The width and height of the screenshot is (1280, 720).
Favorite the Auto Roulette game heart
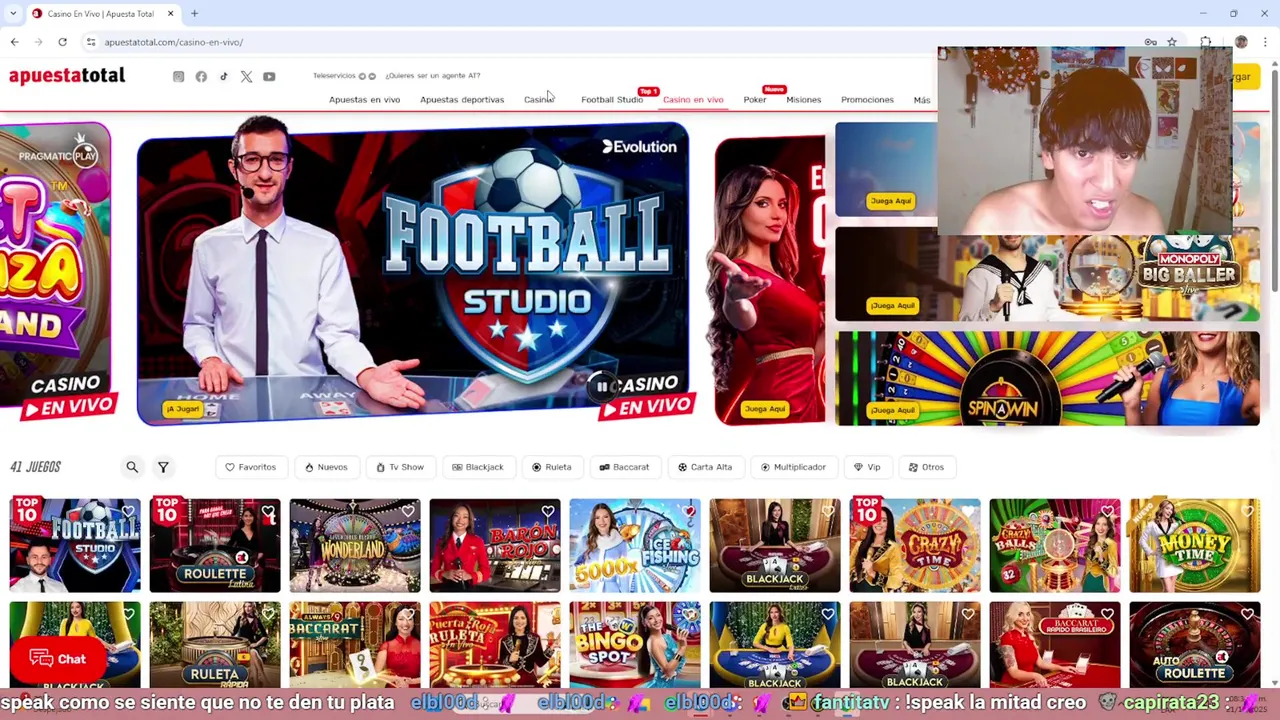point(1248,614)
